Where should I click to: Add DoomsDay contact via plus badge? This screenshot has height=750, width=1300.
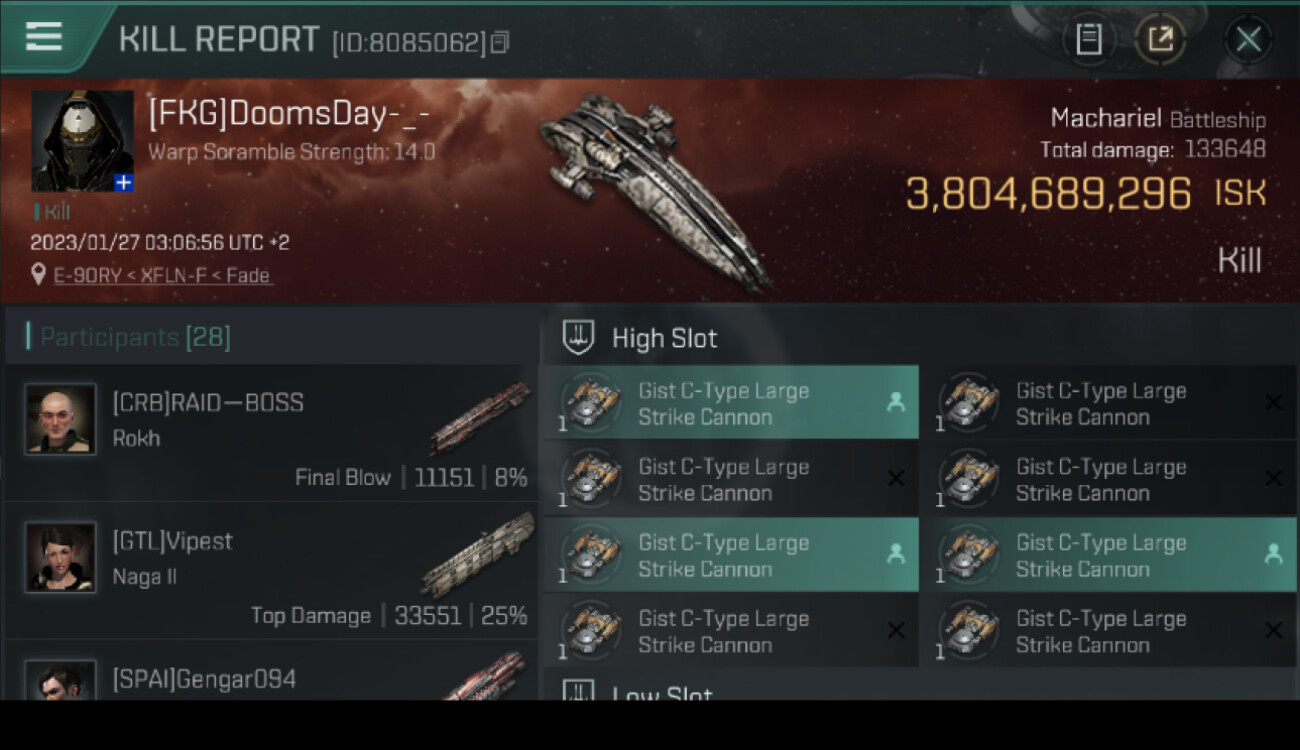pyautogui.click(x=123, y=183)
